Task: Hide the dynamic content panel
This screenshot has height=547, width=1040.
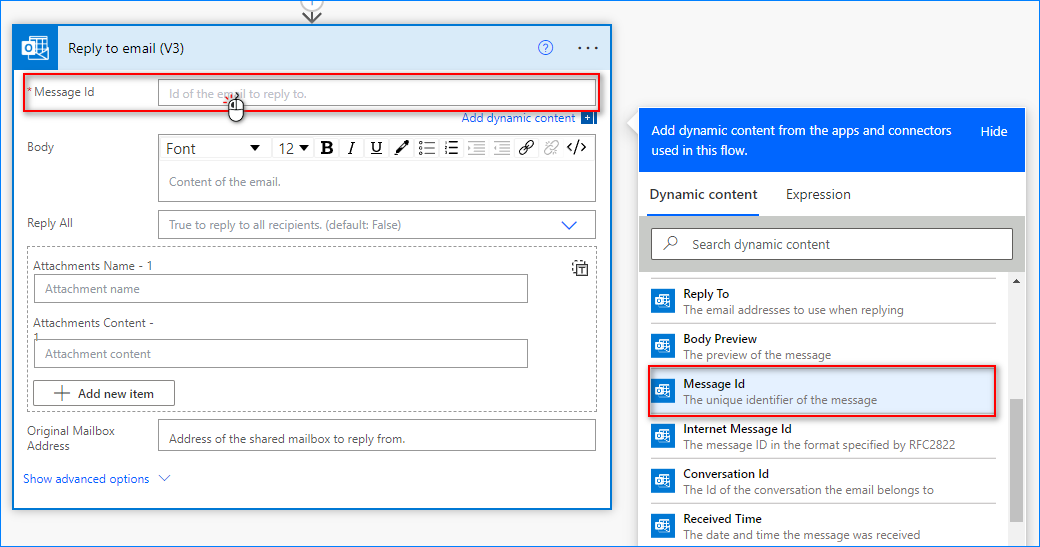Action: (x=994, y=131)
